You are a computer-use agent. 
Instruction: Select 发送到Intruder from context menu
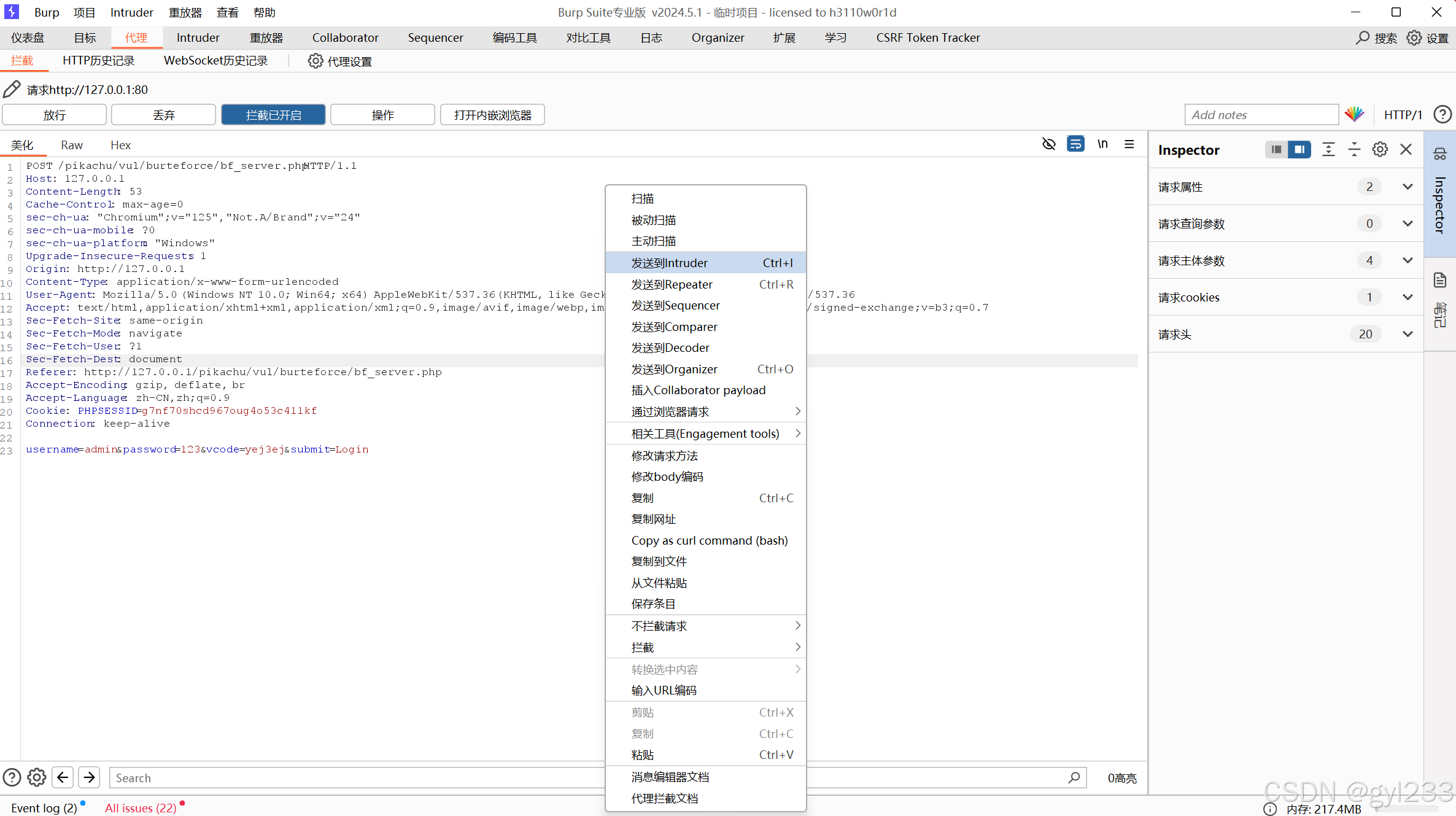pyautogui.click(x=706, y=263)
